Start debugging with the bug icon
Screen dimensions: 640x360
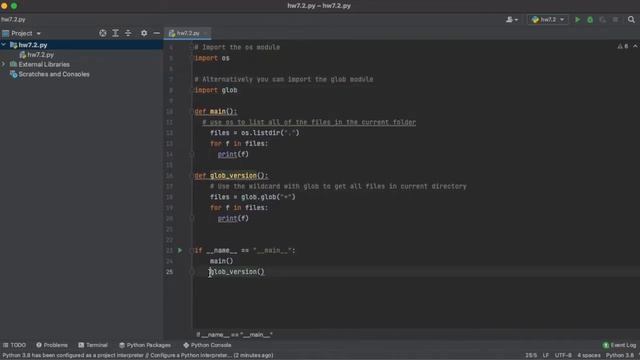coord(590,20)
